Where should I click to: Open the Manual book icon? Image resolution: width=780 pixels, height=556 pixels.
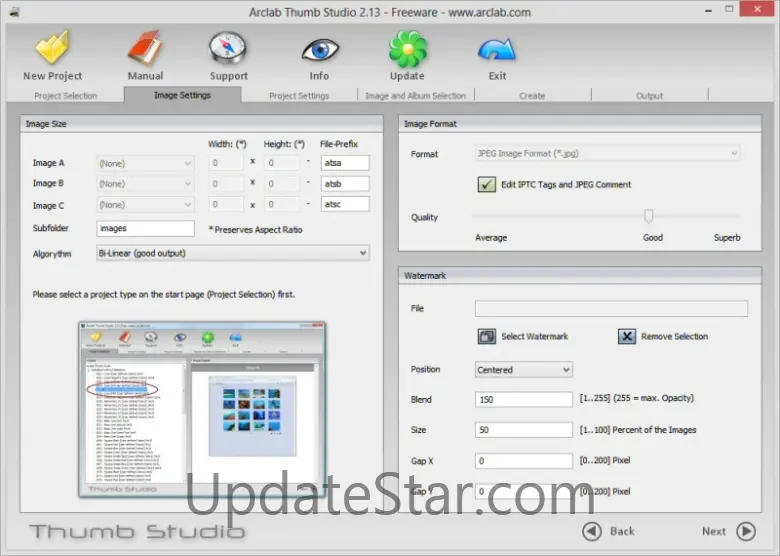point(145,48)
